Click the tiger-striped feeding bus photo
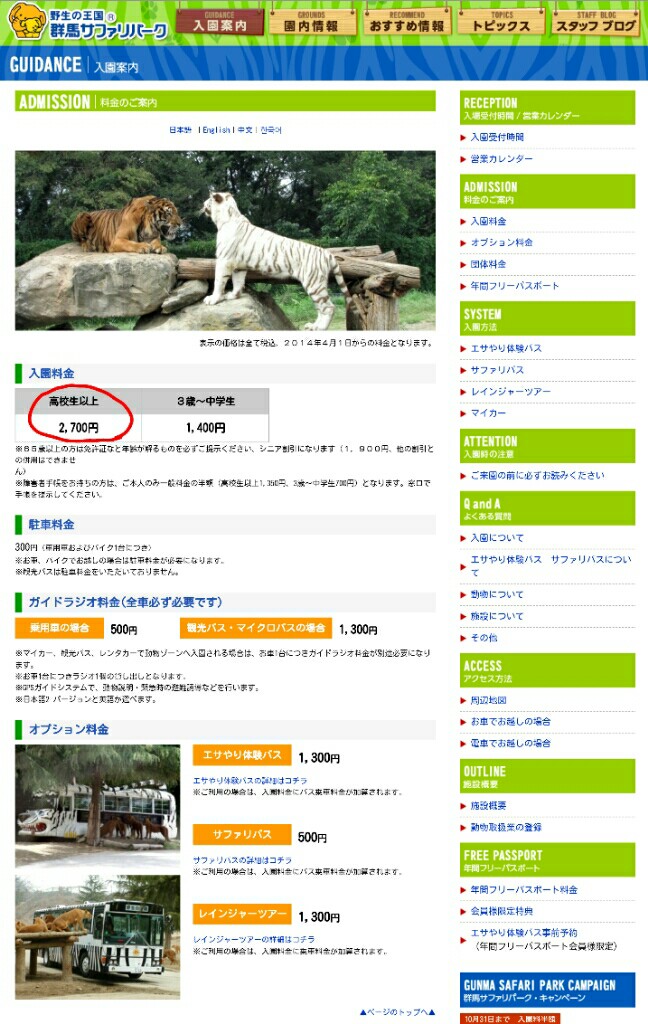648x1024 pixels. click(97, 797)
